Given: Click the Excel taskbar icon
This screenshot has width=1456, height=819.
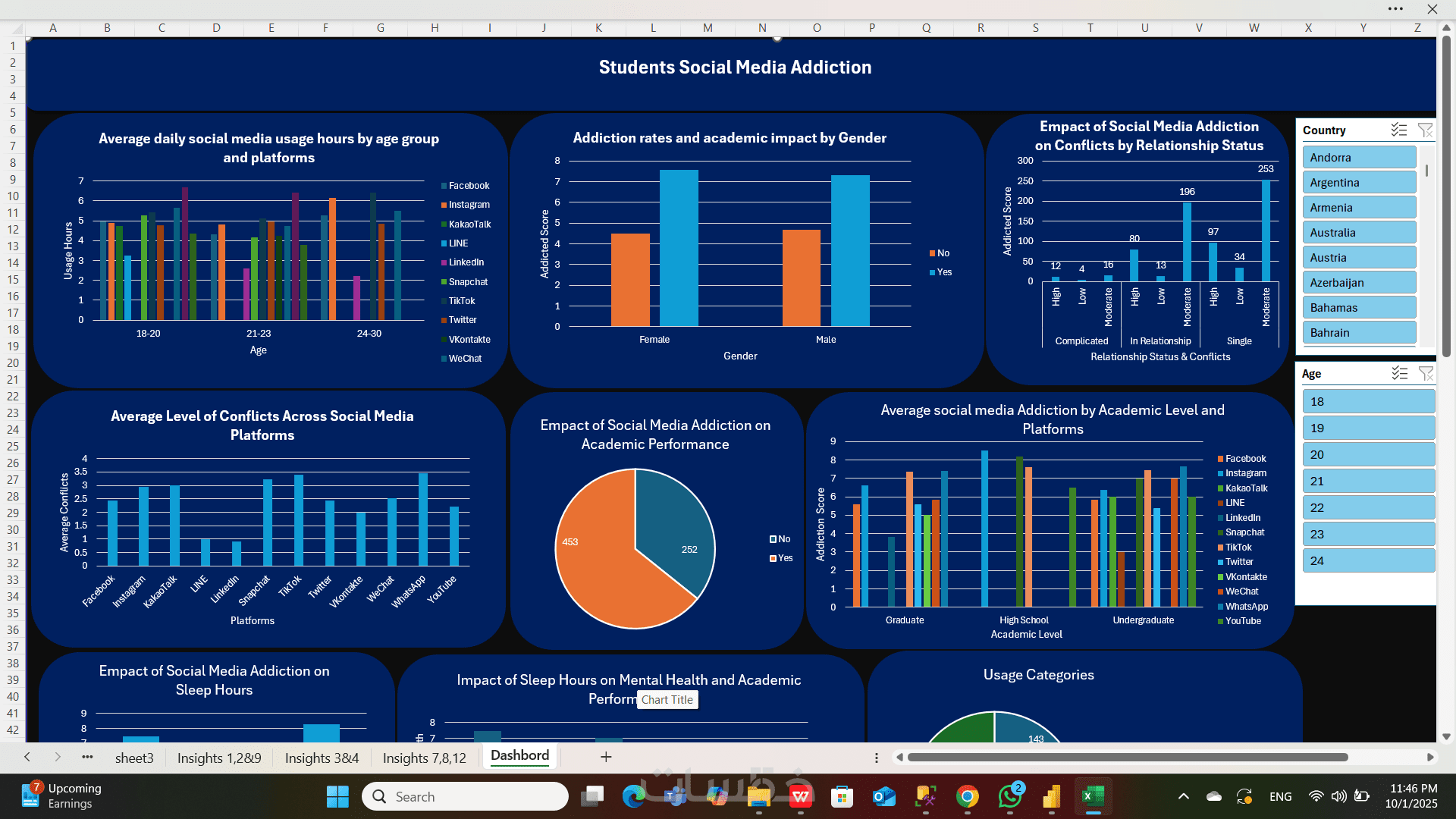Looking at the screenshot, I should point(1093,796).
